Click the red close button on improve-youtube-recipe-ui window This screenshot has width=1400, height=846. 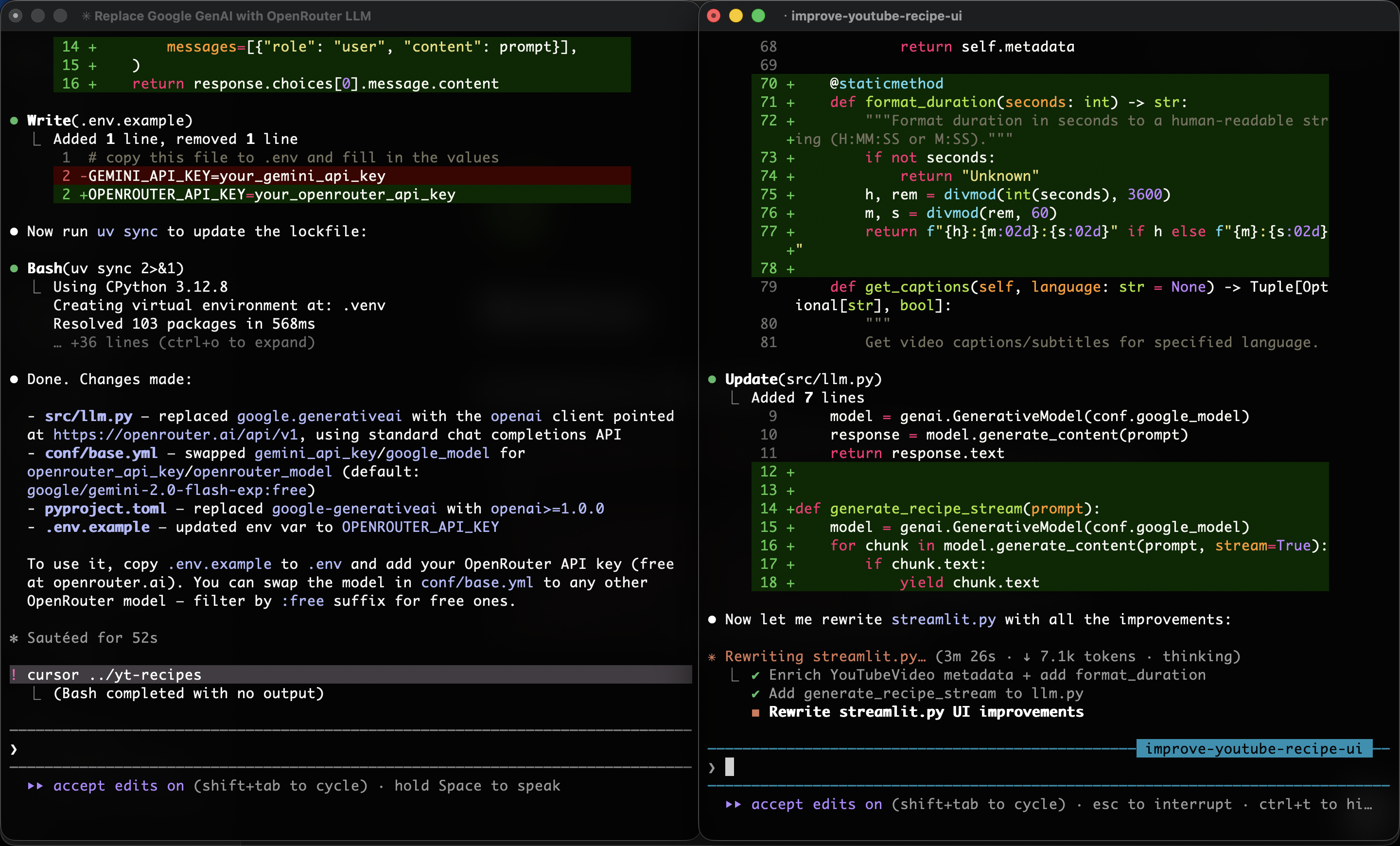[x=713, y=16]
